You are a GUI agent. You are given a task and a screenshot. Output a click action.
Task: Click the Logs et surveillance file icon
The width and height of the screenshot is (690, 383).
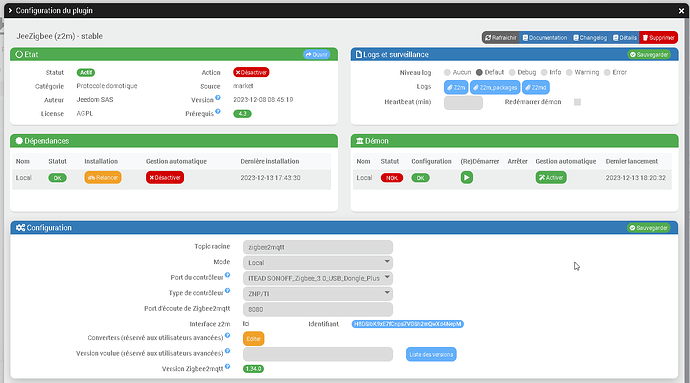pyautogui.click(x=359, y=55)
